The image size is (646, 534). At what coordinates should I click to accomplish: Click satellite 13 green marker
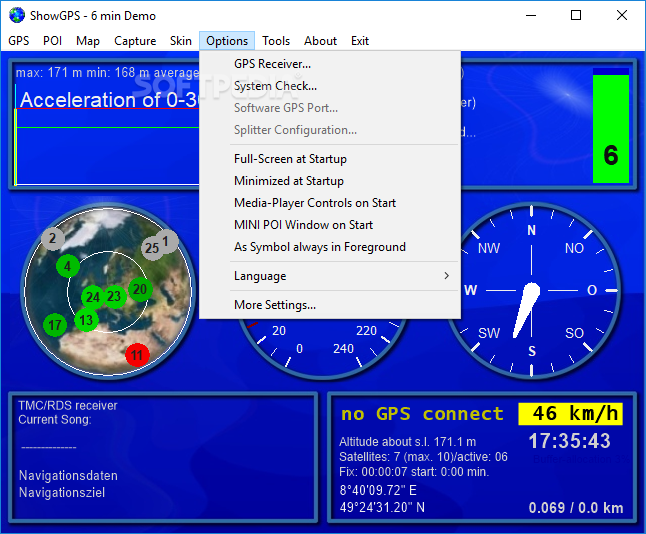click(x=86, y=320)
